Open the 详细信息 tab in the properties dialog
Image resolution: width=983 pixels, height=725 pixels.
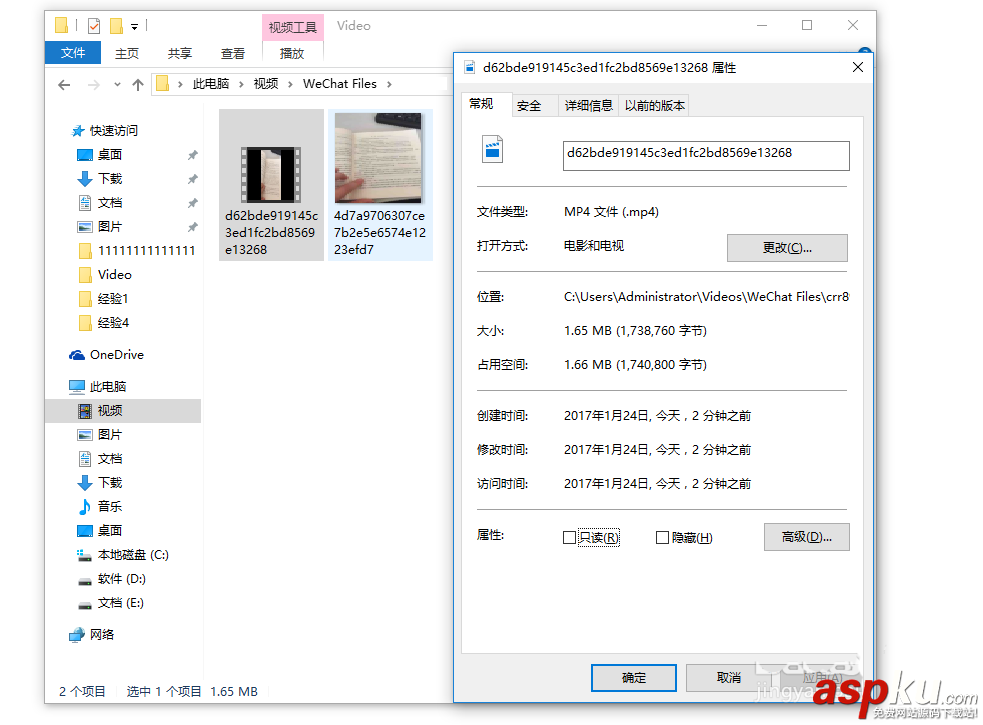pyautogui.click(x=588, y=104)
